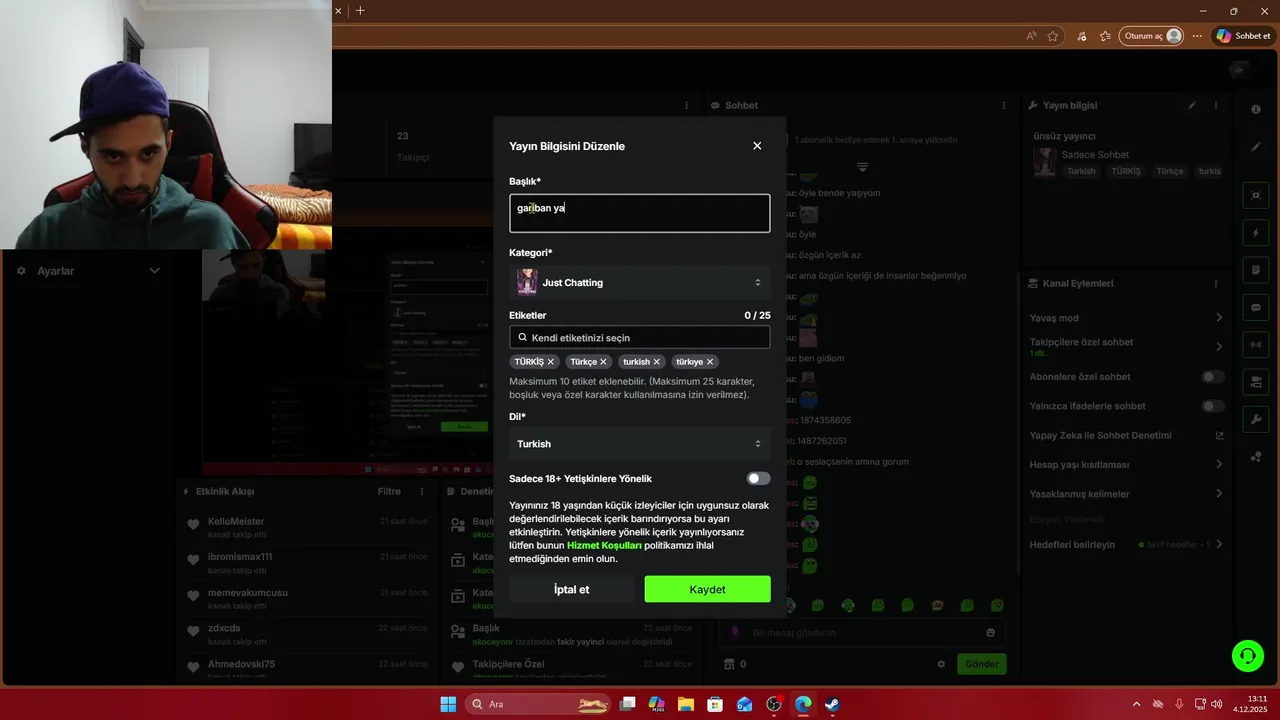
Task: Open browser settings and more menu
Action: 1197,36
